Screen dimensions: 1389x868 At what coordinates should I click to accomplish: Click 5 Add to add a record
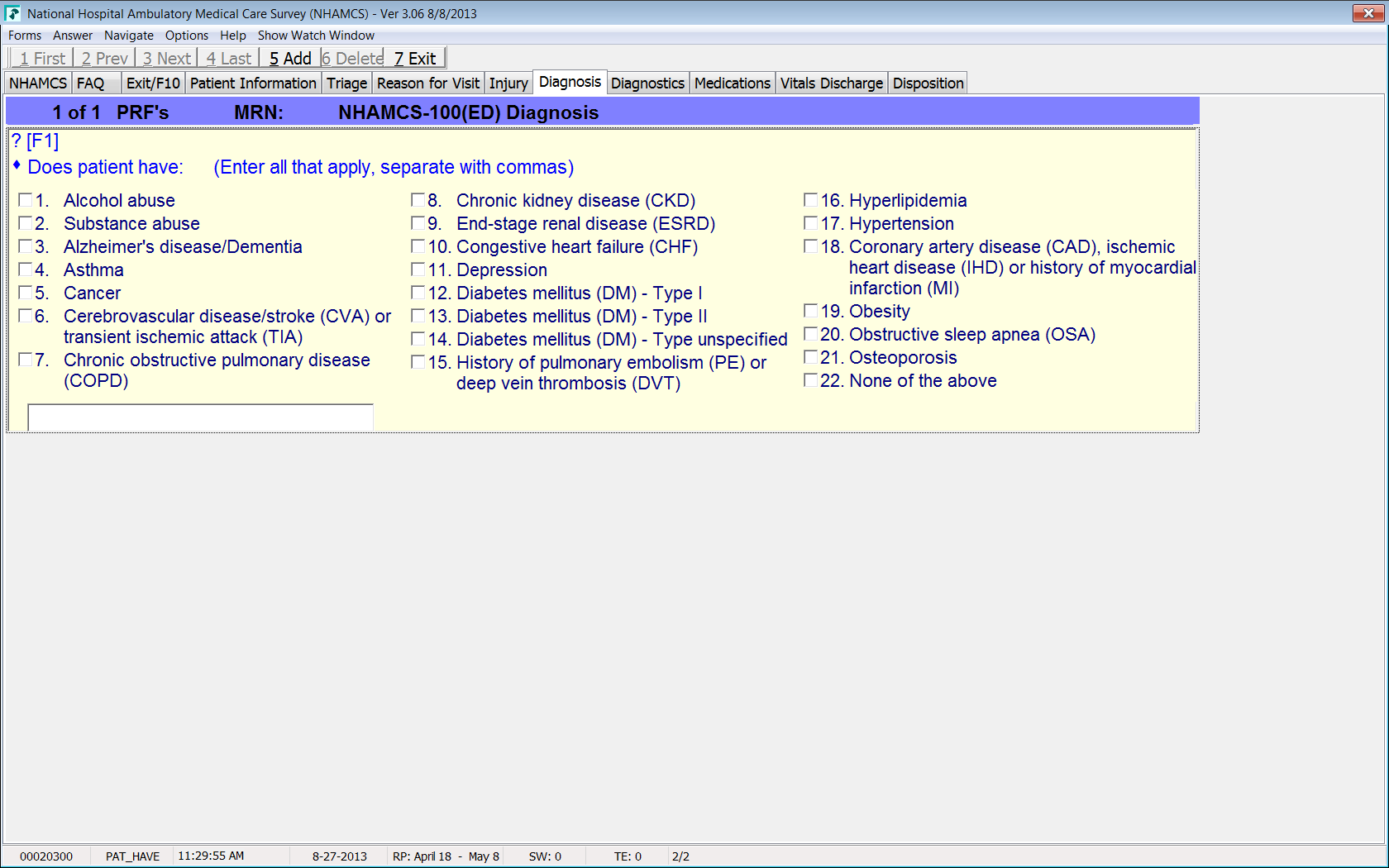pos(290,58)
